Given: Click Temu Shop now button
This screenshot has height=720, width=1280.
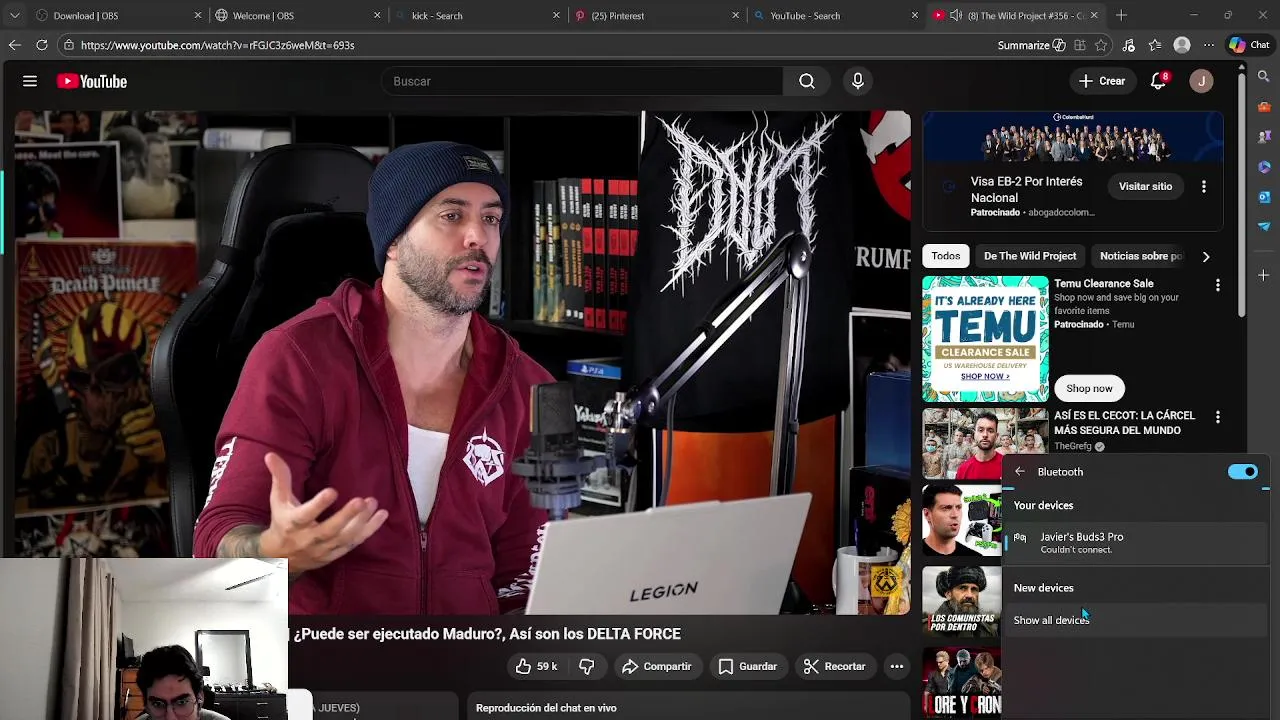Looking at the screenshot, I should point(1089,388).
